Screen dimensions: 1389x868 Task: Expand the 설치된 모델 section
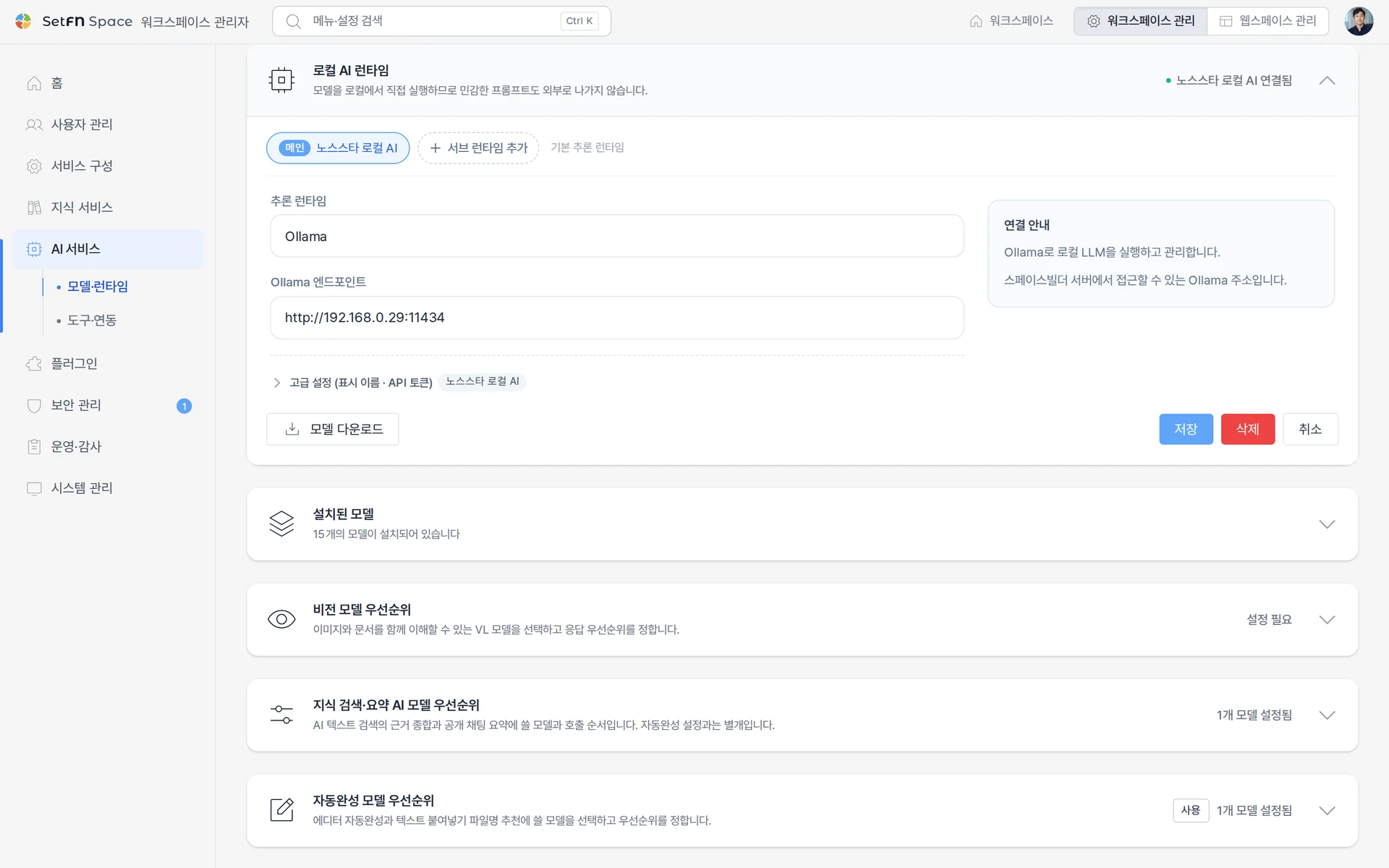tap(1327, 524)
